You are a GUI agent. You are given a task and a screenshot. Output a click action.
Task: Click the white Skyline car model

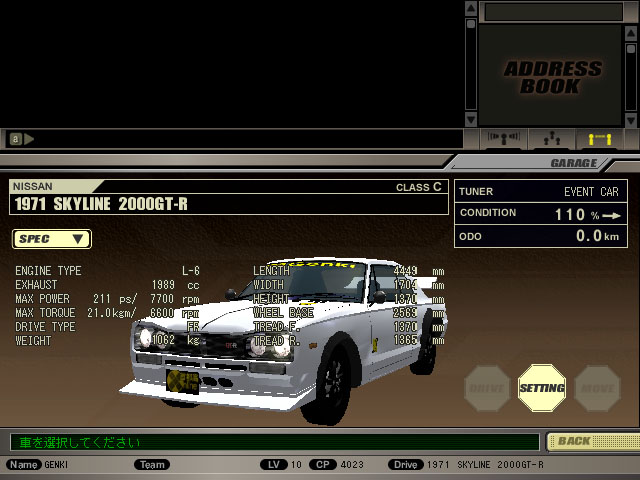(x=283, y=341)
